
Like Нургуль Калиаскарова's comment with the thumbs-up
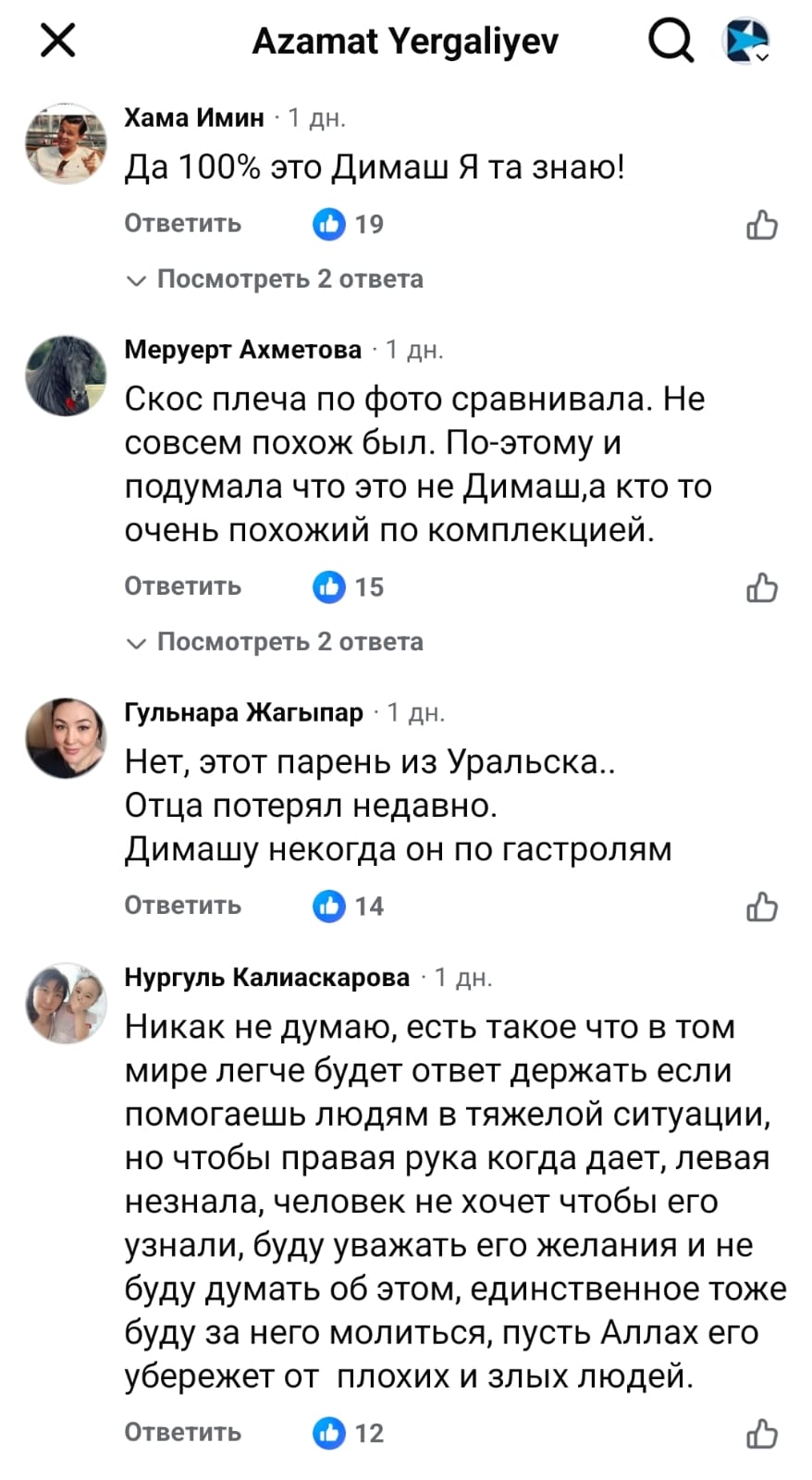click(761, 1434)
